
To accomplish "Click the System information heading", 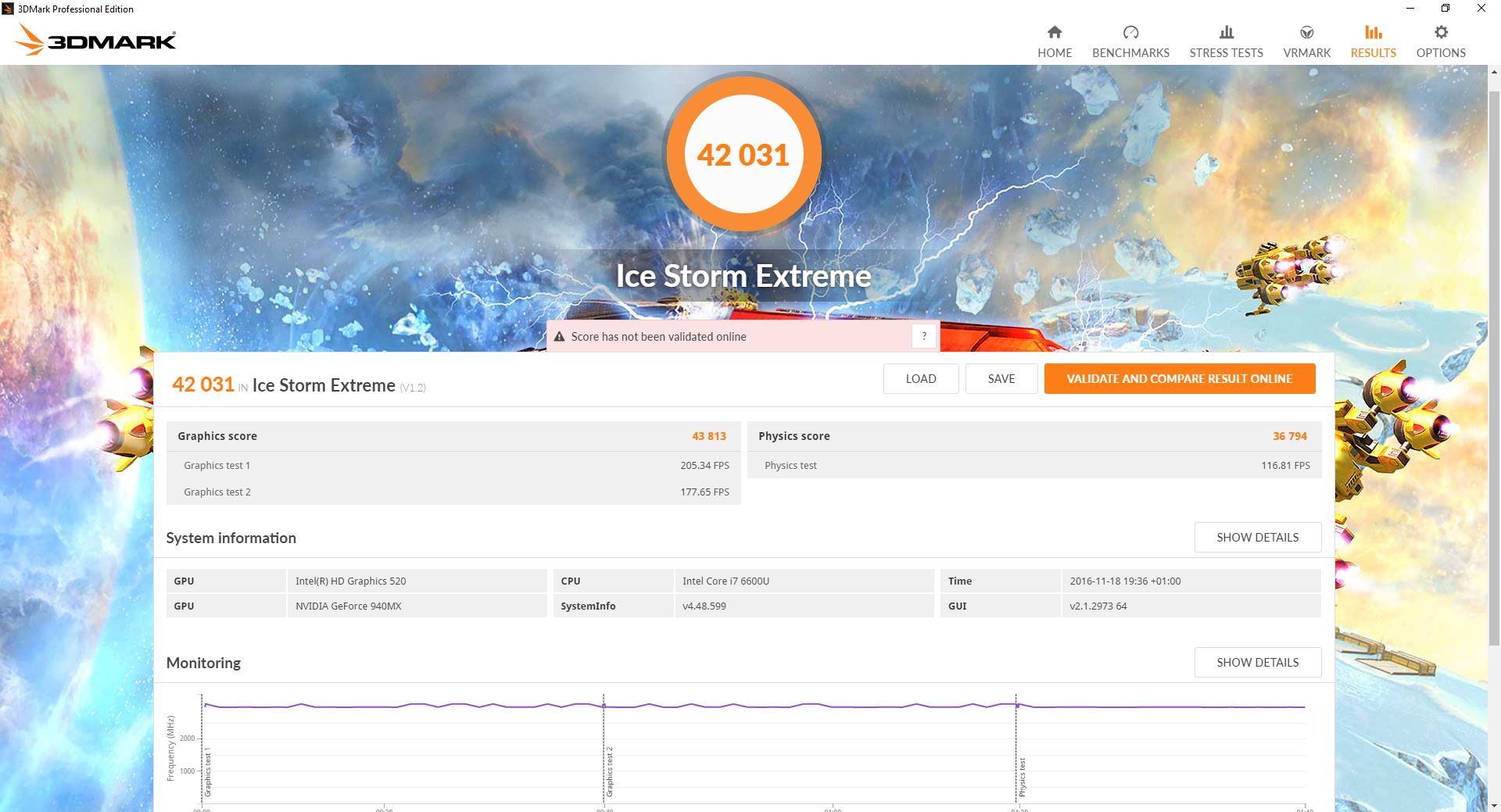I will pyautogui.click(x=231, y=538).
